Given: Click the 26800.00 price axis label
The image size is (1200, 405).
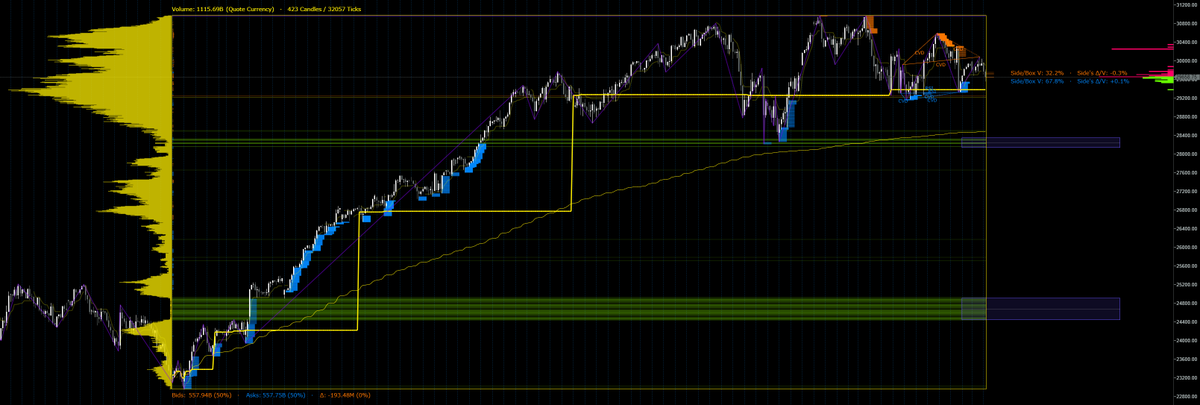Looking at the screenshot, I should pyautogui.click(x=1187, y=210).
